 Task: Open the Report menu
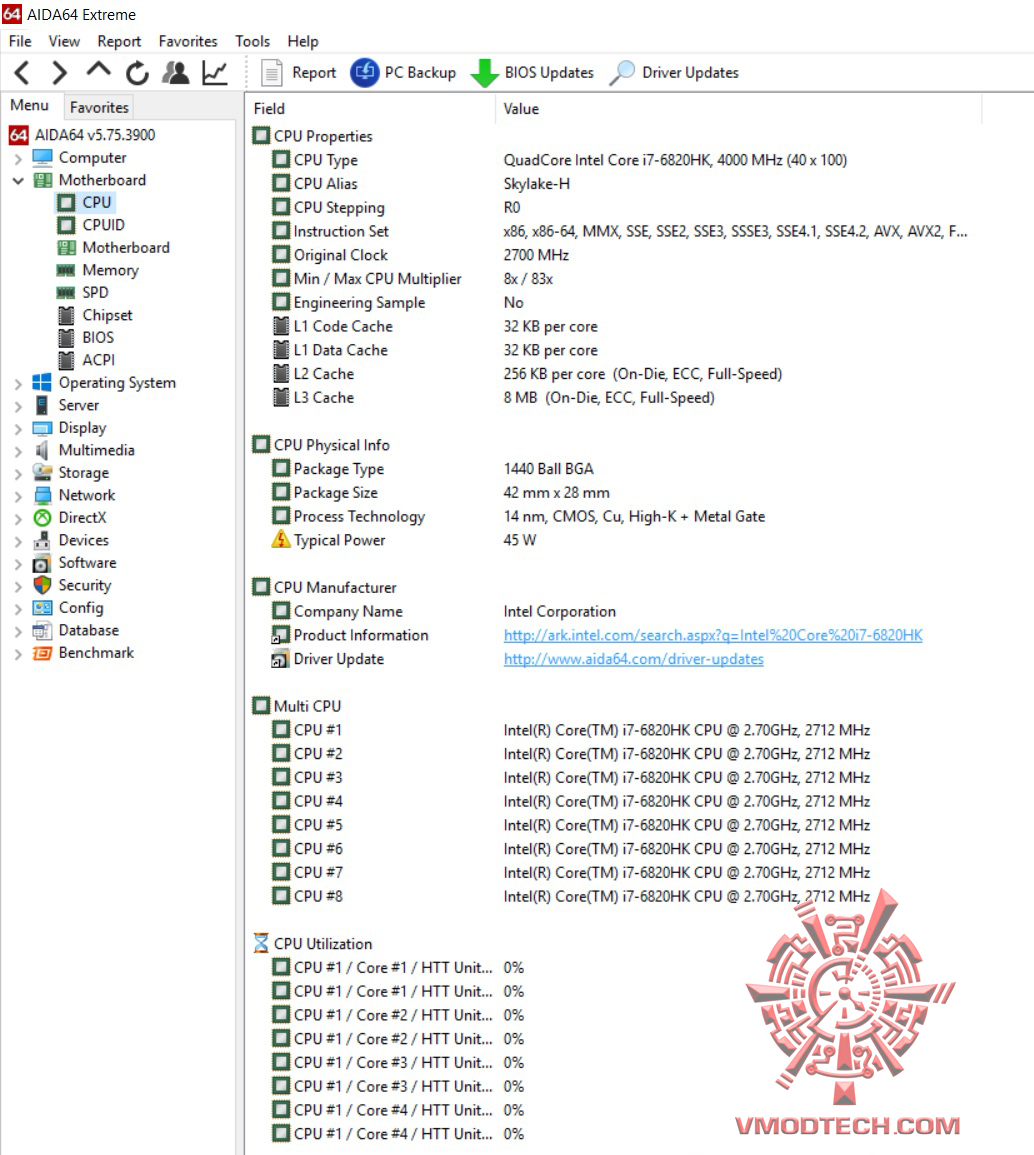[119, 41]
